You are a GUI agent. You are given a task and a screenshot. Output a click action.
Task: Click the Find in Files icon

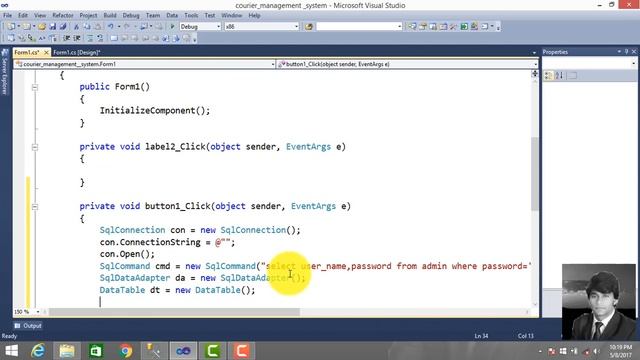click(x=309, y=27)
